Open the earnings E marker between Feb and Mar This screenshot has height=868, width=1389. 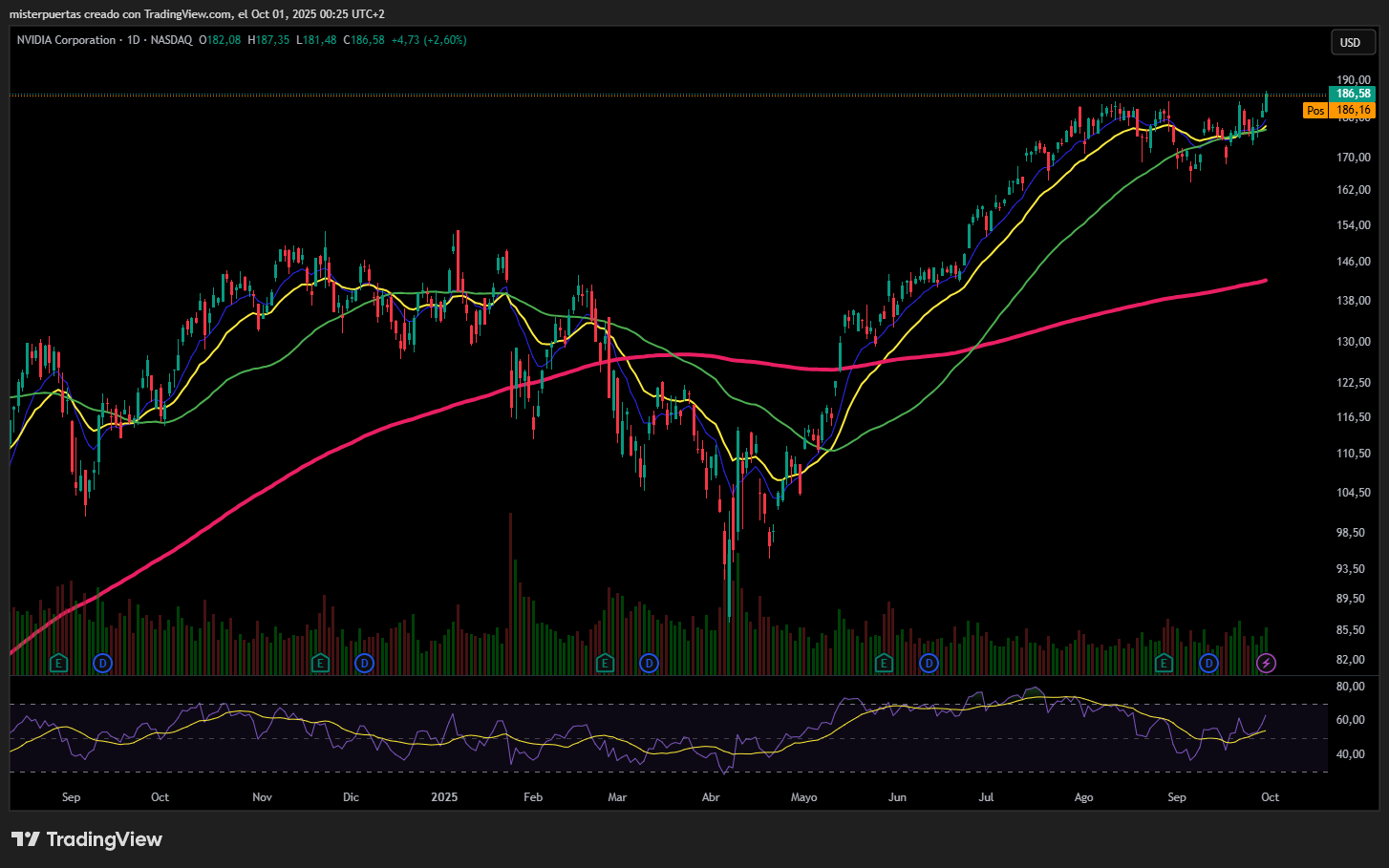(604, 663)
